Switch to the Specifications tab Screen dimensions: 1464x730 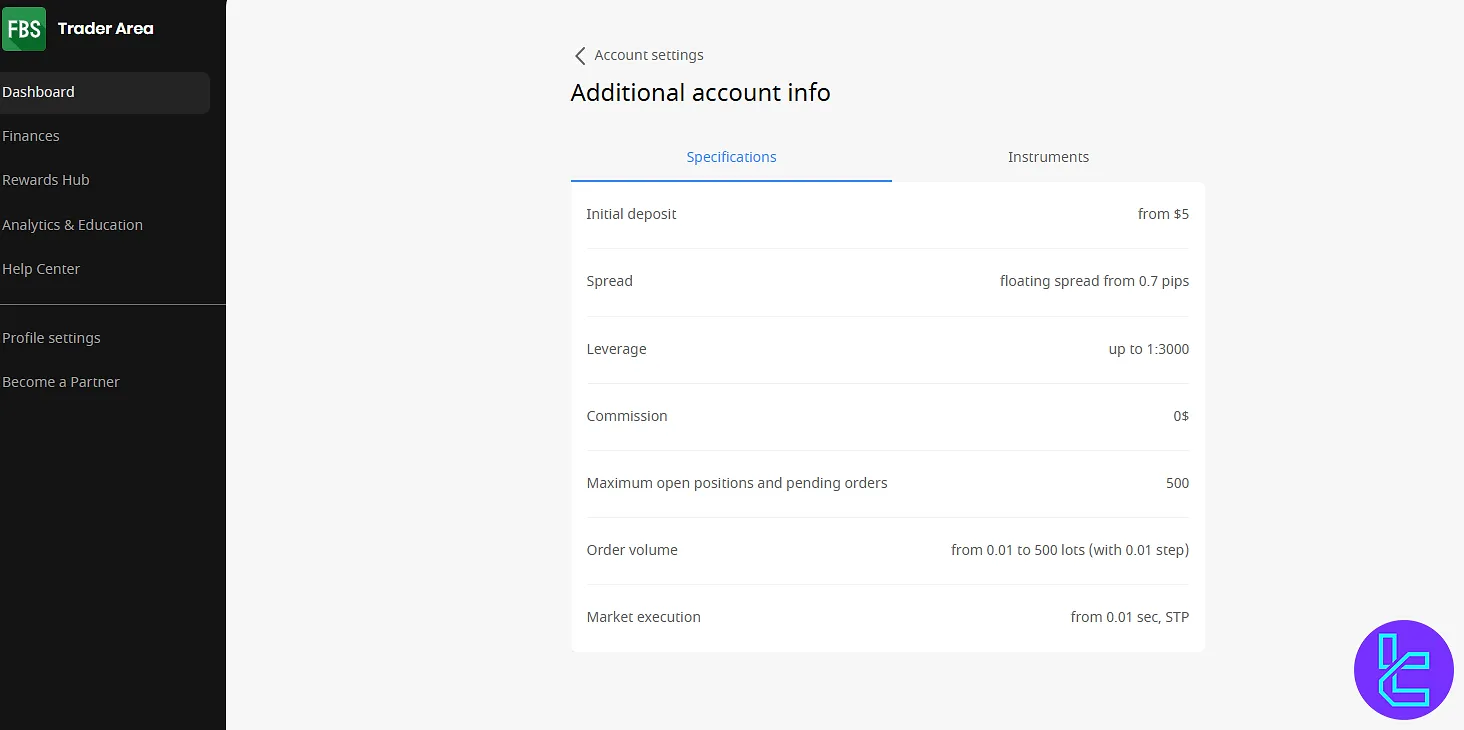[731, 157]
